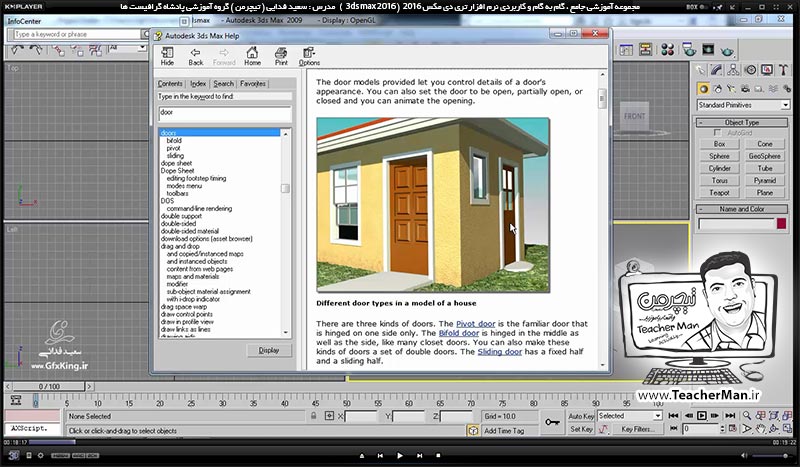Click the Hide button in Help toolbar
This screenshot has height=467, width=800.
click(167, 56)
